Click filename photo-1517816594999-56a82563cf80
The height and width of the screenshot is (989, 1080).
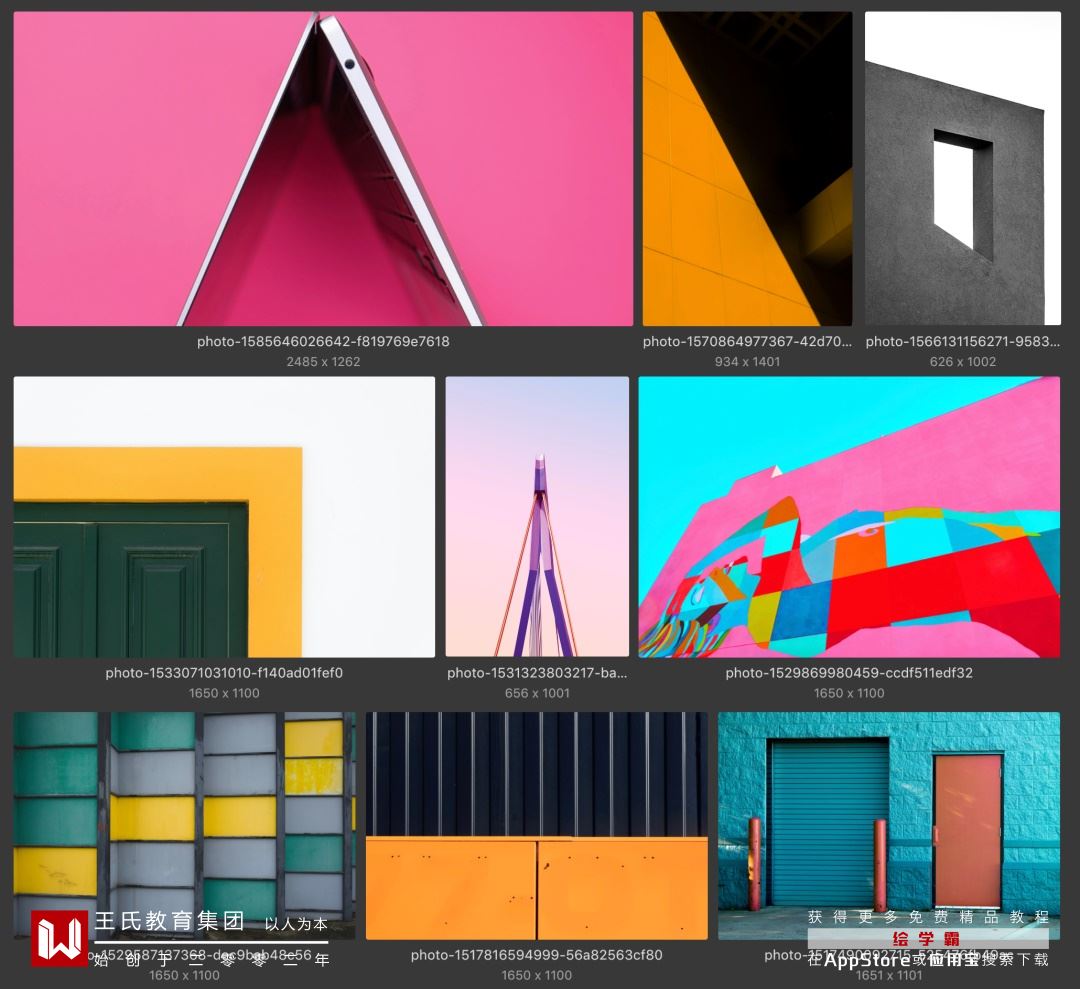pyautogui.click(x=537, y=955)
